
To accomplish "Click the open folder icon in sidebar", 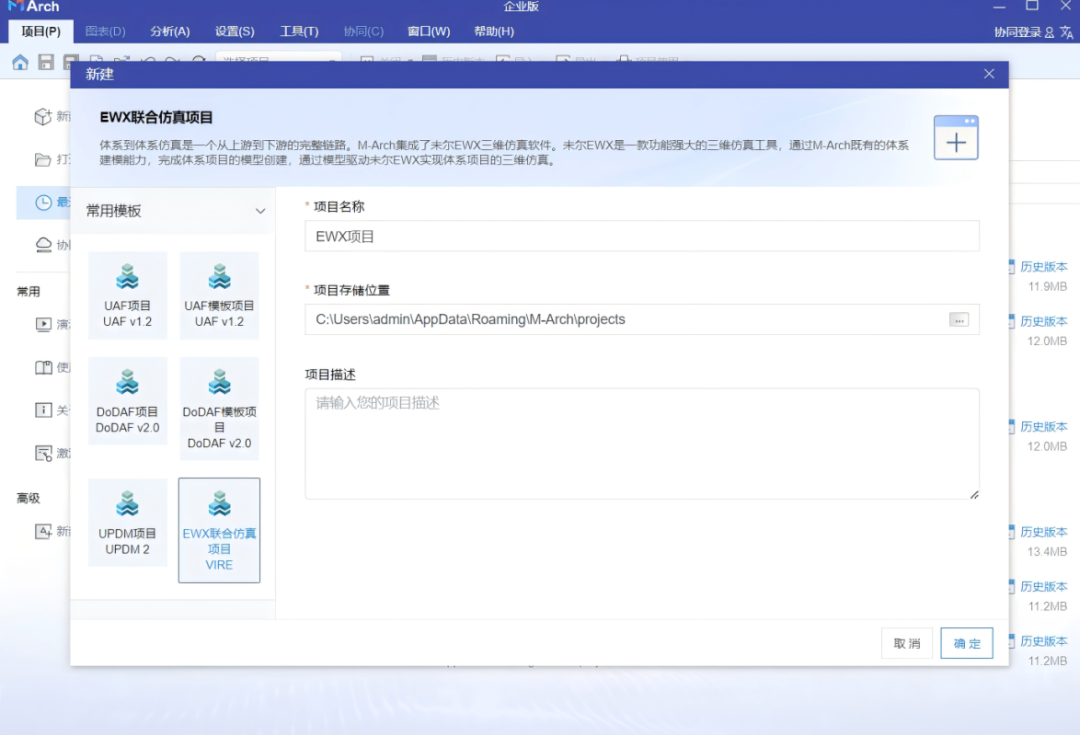I will 43,160.
